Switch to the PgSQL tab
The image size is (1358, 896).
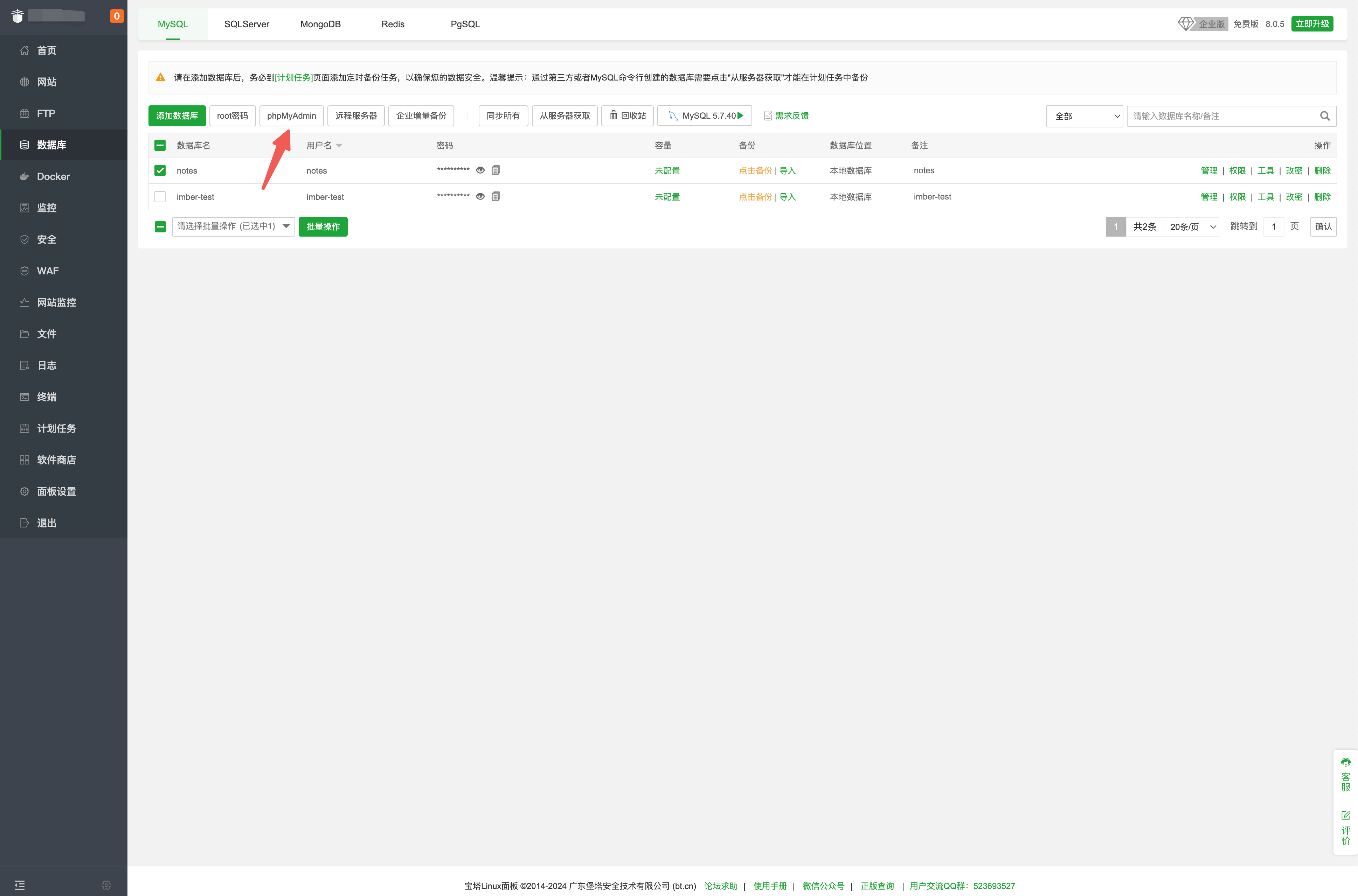pyautogui.click(x=465, y=24)
